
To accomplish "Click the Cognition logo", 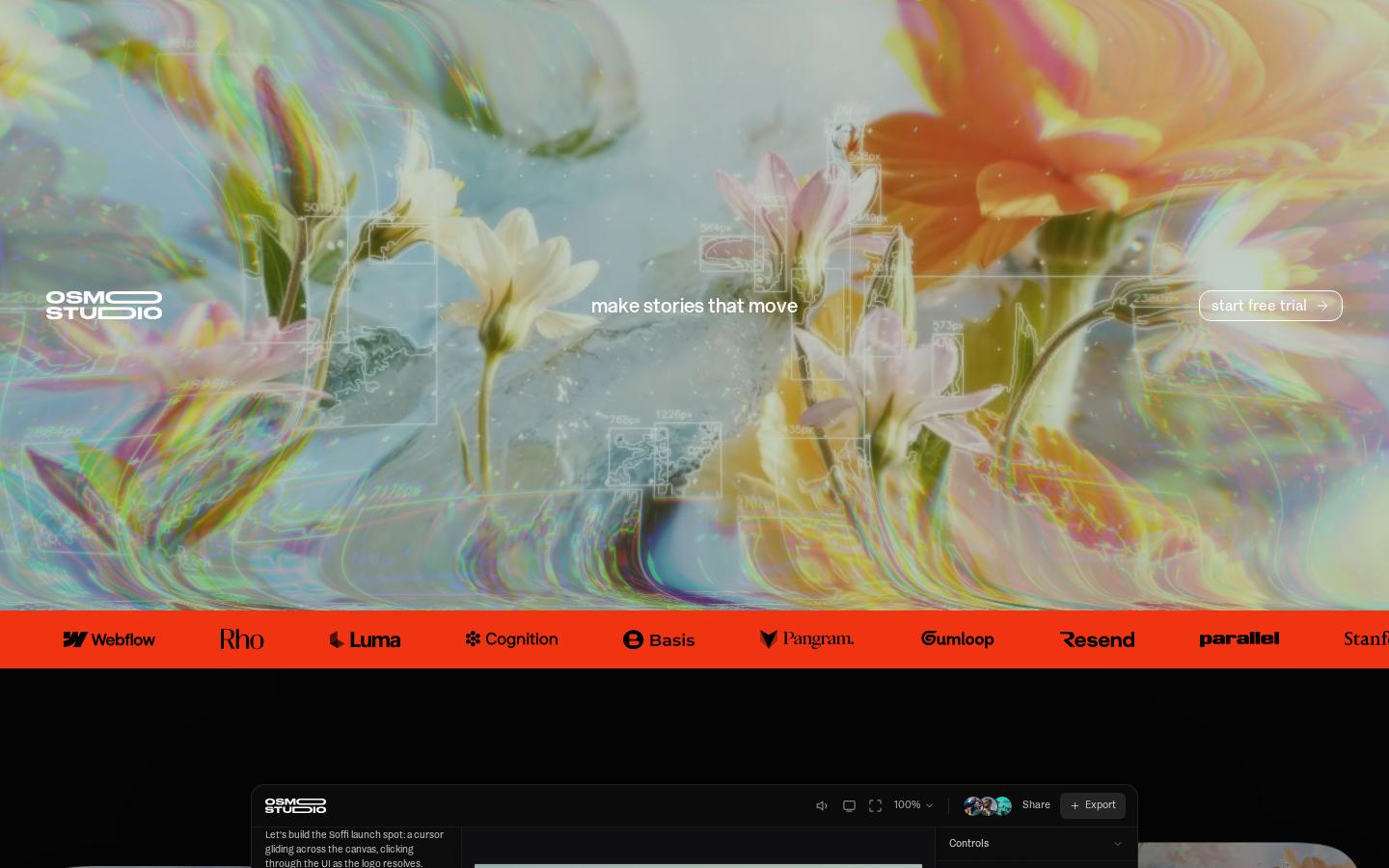I will [511, 638].
